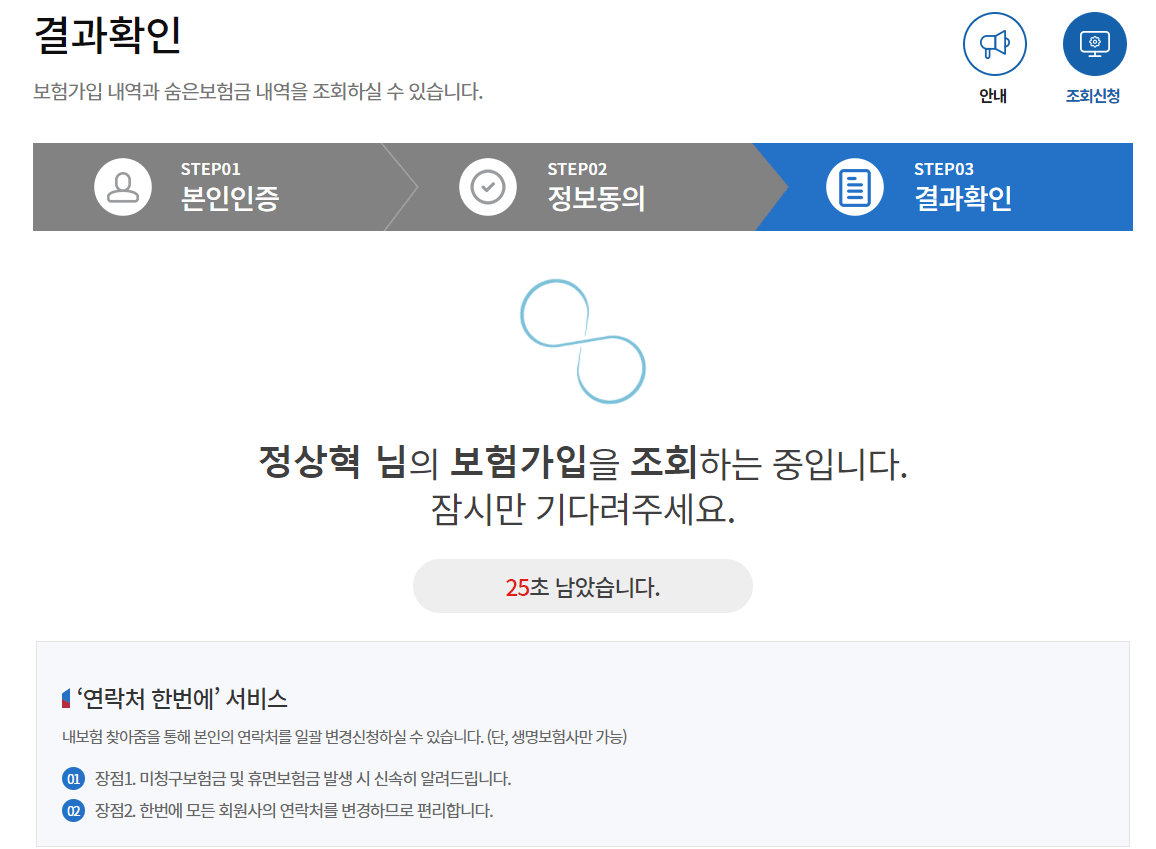The height and width of the screenshot is (849, 1156).
Task: Open the highlighted STEP03 결과확인 step
Action: (x=930, y=187)
